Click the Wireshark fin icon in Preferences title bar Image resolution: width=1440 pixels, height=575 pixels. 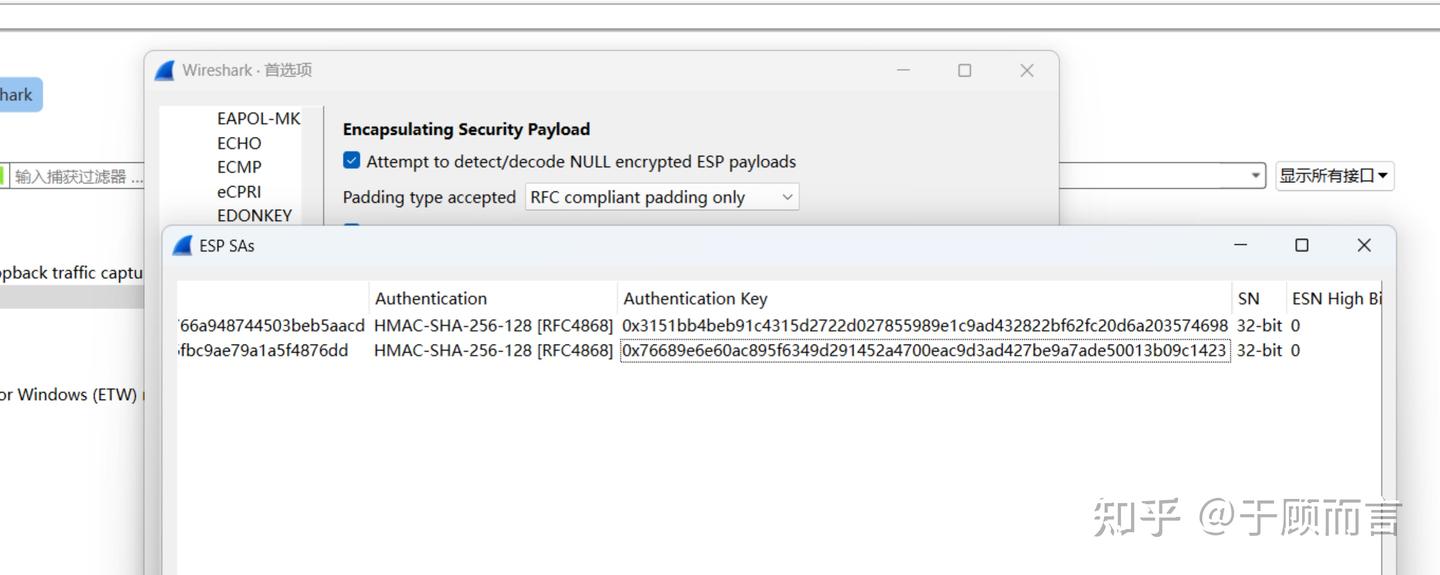point(165,70)
